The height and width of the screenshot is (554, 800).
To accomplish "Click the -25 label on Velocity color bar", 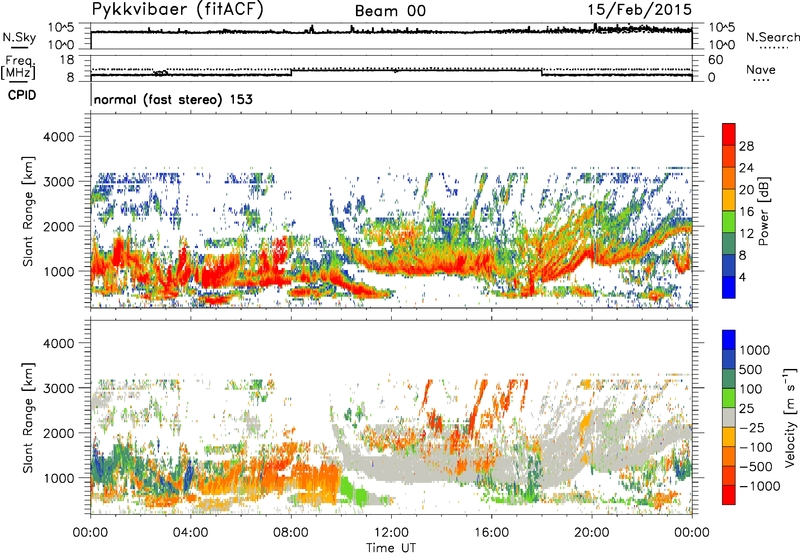I will click(x=752, y=428).
